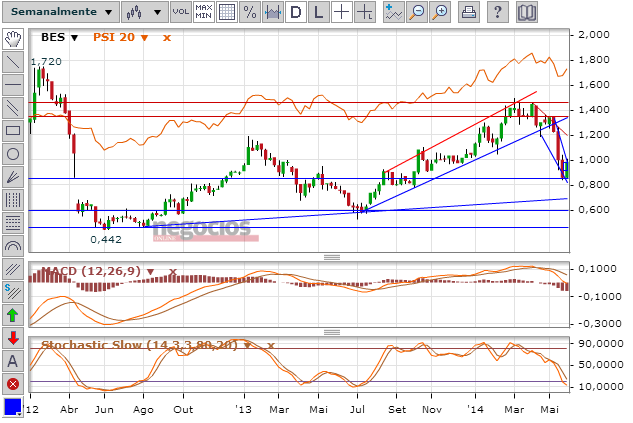Select the rectangle drawing tool
Image resolution: width=633 pixels, height=423 pixels.
[13, 131]
